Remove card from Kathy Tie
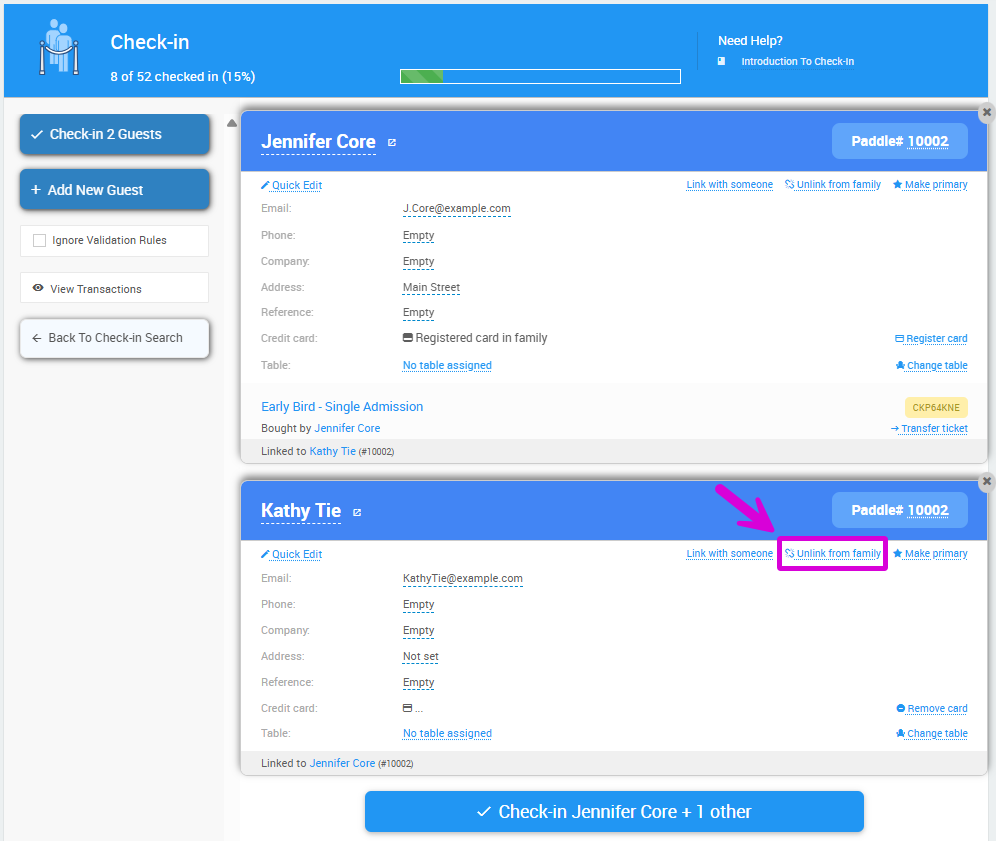Viewport: 996px width, 841px height. coord(931,709)
